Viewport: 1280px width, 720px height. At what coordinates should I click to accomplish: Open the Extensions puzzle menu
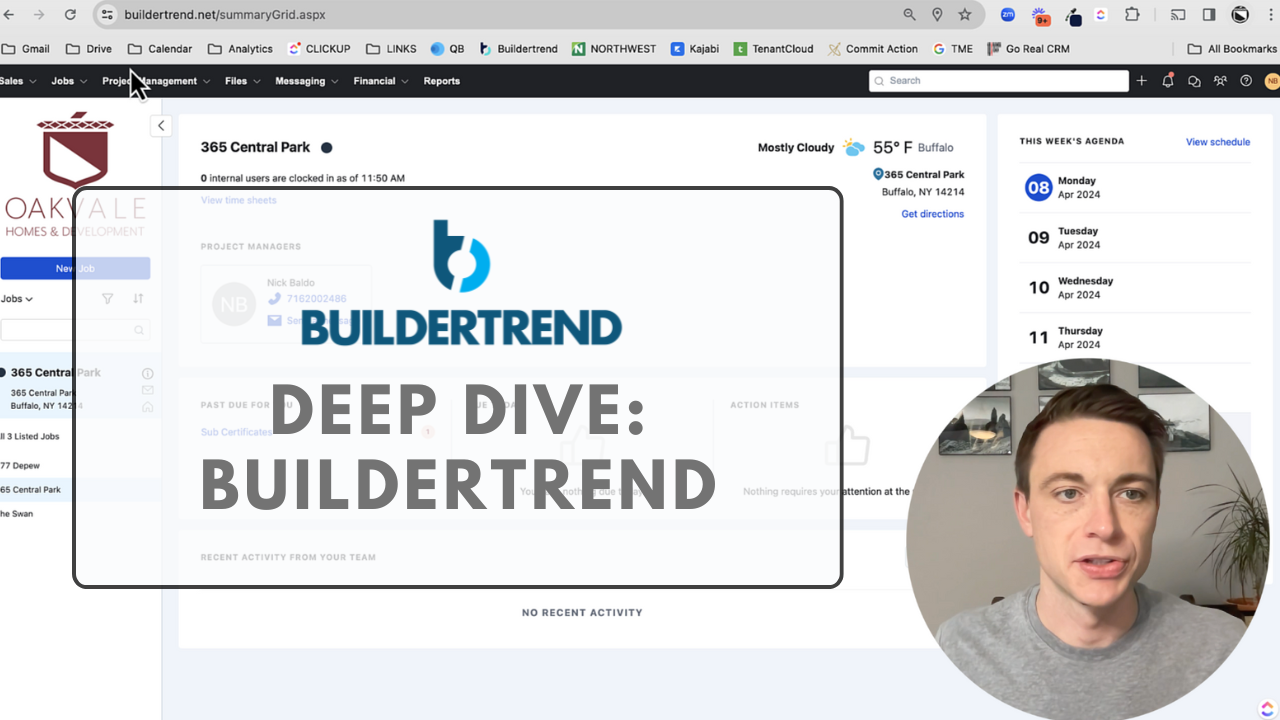(x=1132, y=15)
